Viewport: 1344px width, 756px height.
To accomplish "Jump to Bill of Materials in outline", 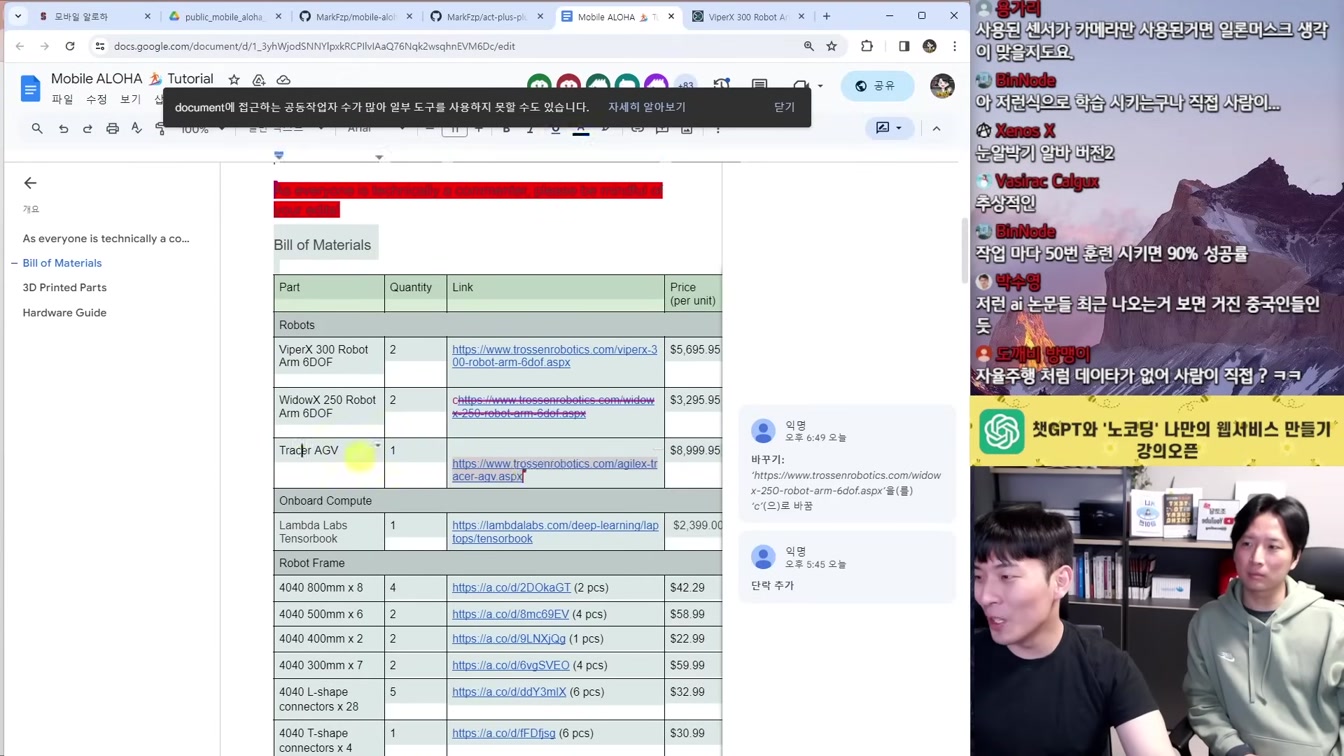I will click(x=62, y=263).
